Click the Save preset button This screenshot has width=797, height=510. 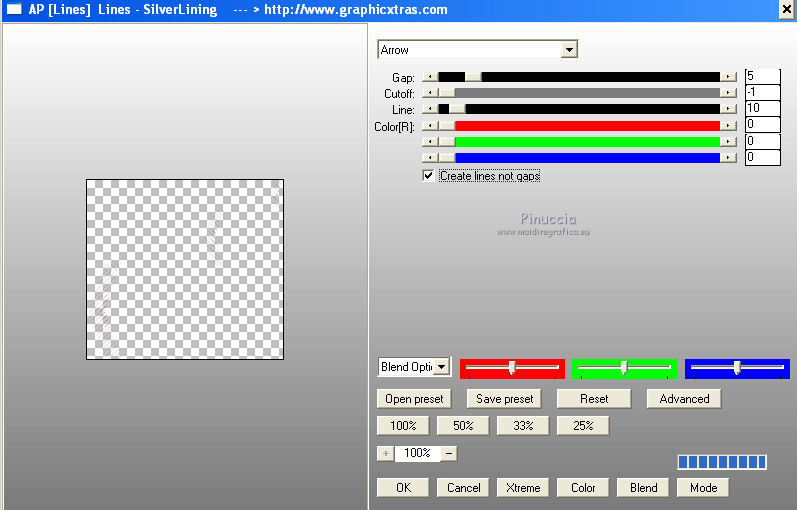tap(504, 399)
